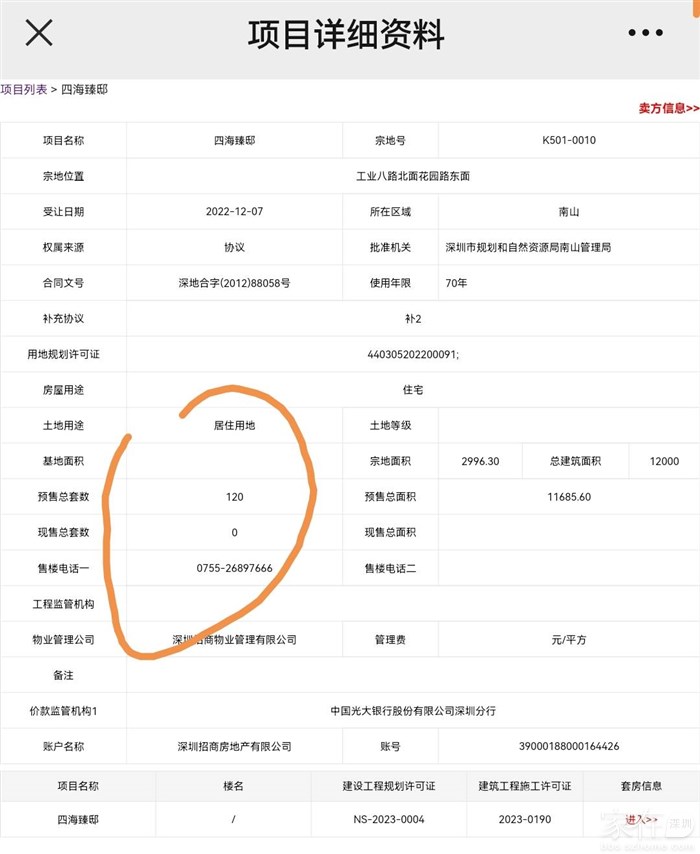This screenshot has width=700, height=854.
Task: Select 中国光大银行股份有限公司深圳分行 cell
Action: [x=413, y=711]
